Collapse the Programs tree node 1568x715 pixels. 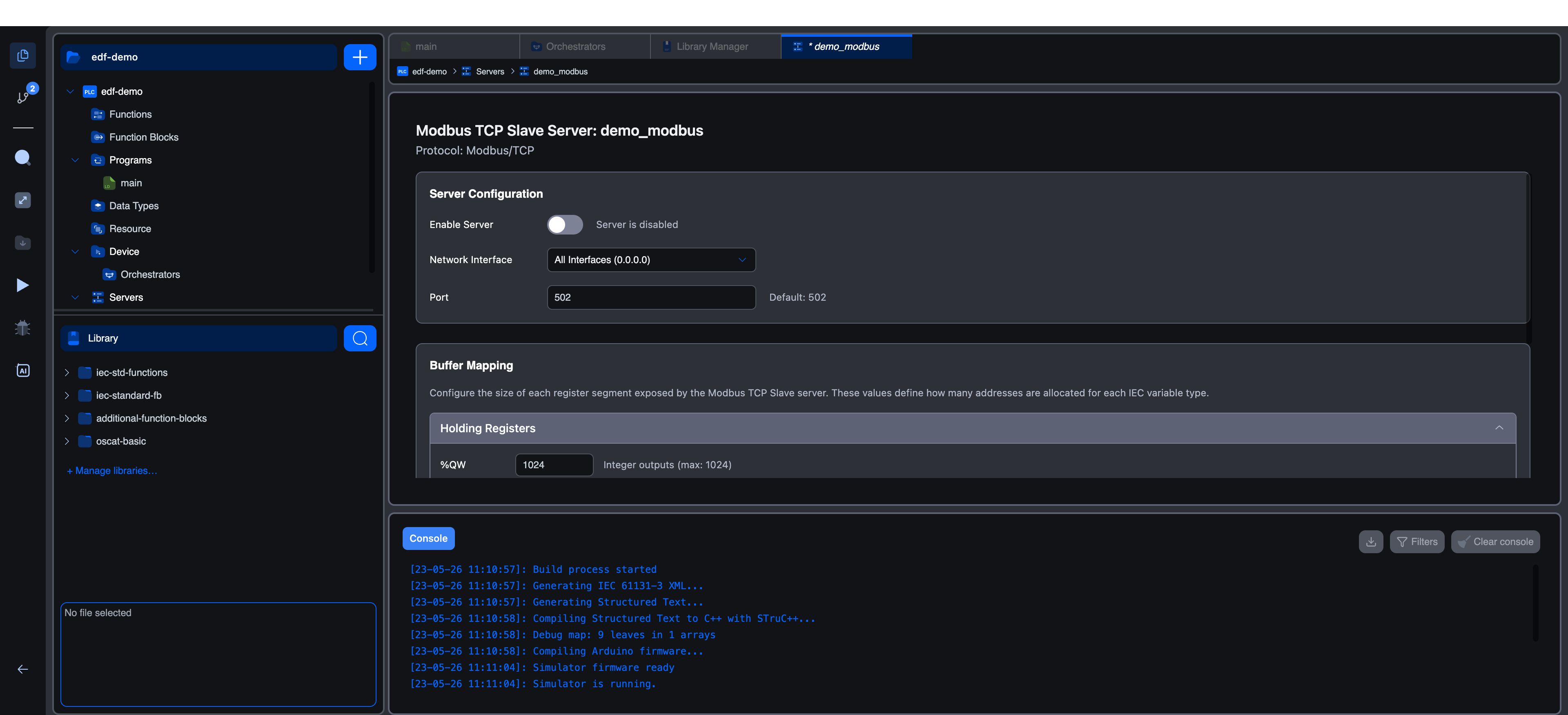click(x=76, y=160)
